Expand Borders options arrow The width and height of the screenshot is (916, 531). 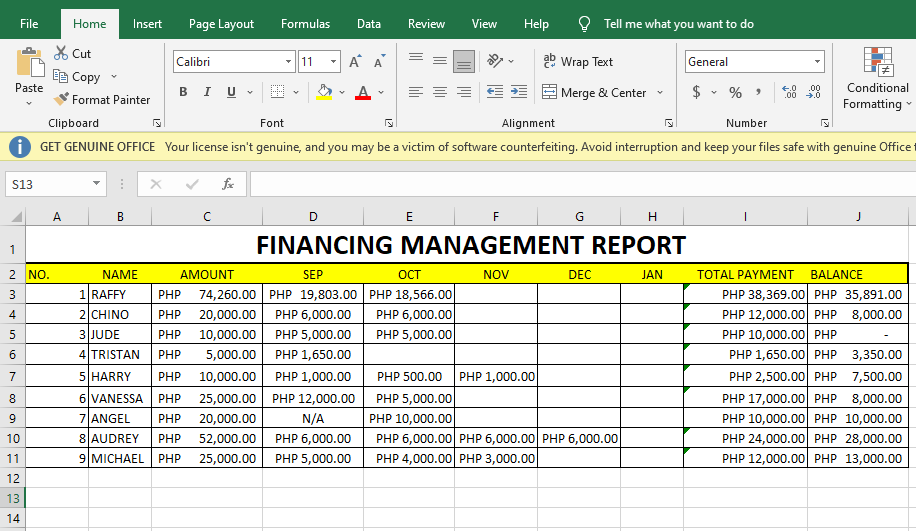[x=296, y=92]
